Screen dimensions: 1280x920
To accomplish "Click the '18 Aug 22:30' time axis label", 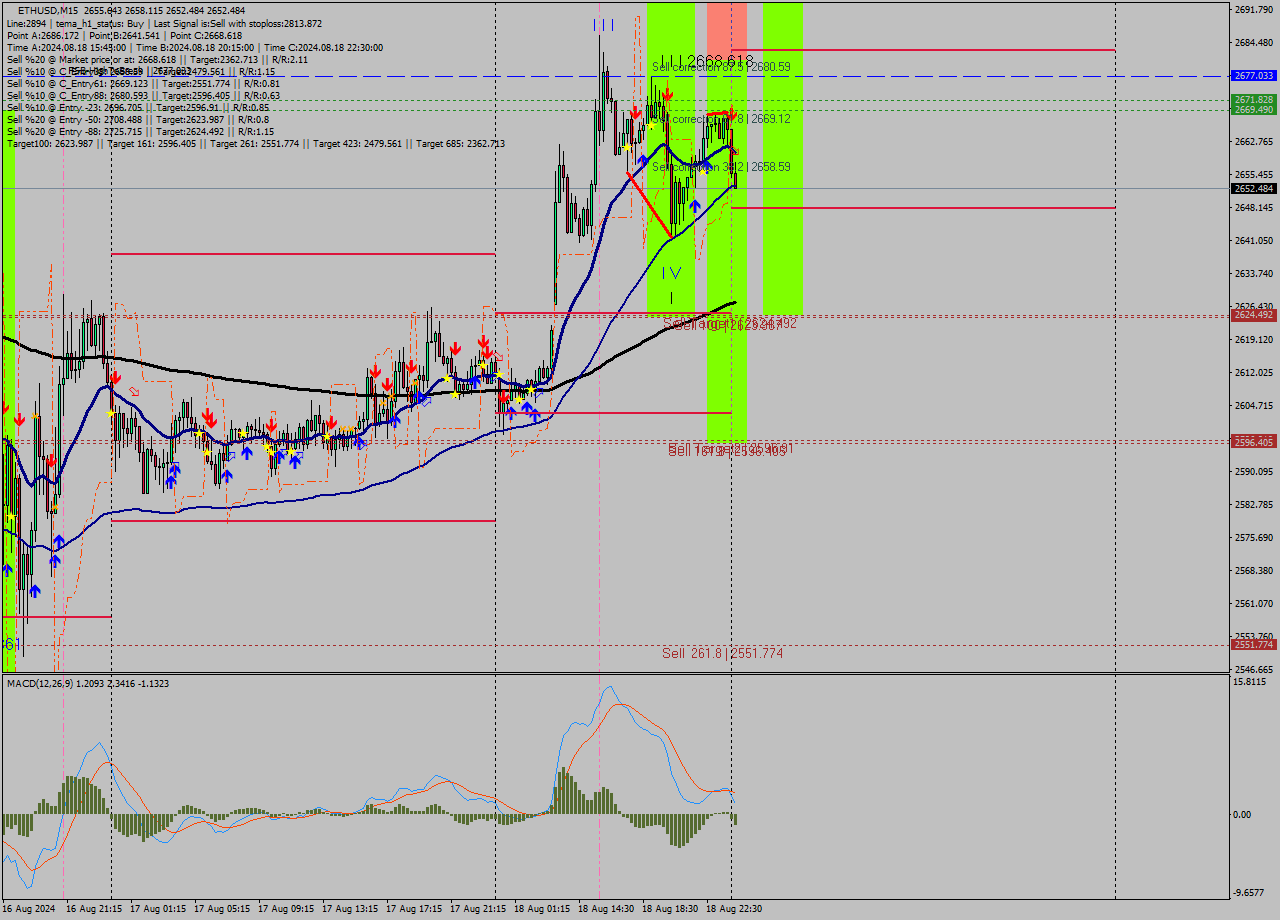I will click(x=734, y=909).
